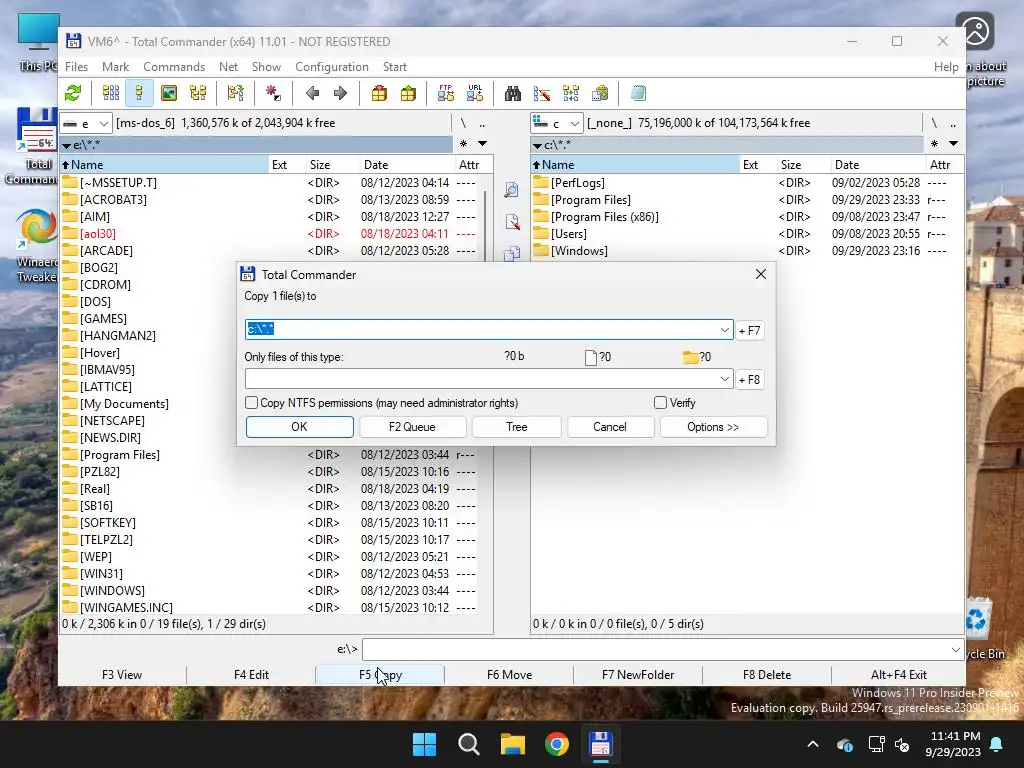Enable Copy NTFS permissions checkbox
1024x768 pixels.
point(251,403)
